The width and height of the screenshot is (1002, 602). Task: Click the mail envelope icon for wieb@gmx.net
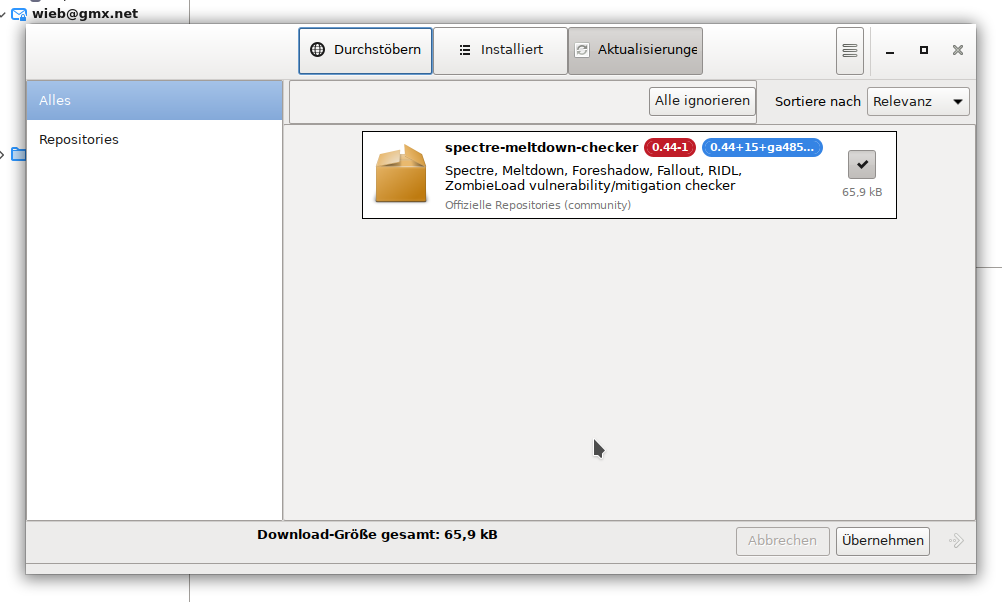coord(19,13)
